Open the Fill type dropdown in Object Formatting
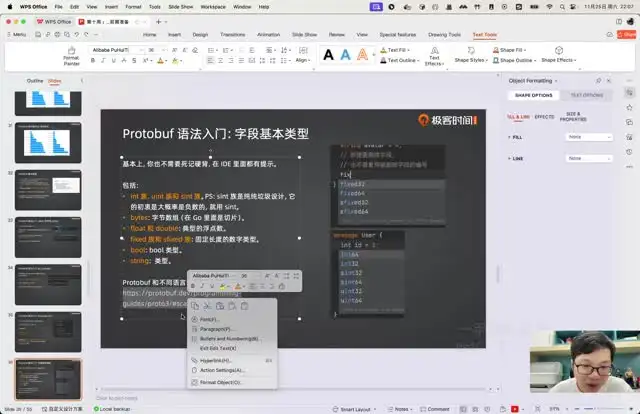 click(589, 137)
